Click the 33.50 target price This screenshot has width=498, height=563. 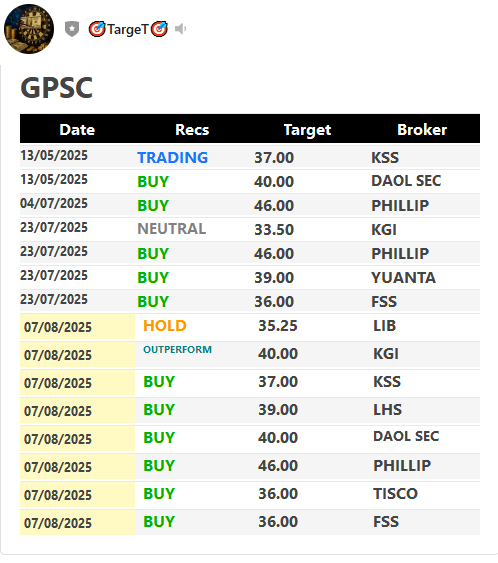click(274, 230)
